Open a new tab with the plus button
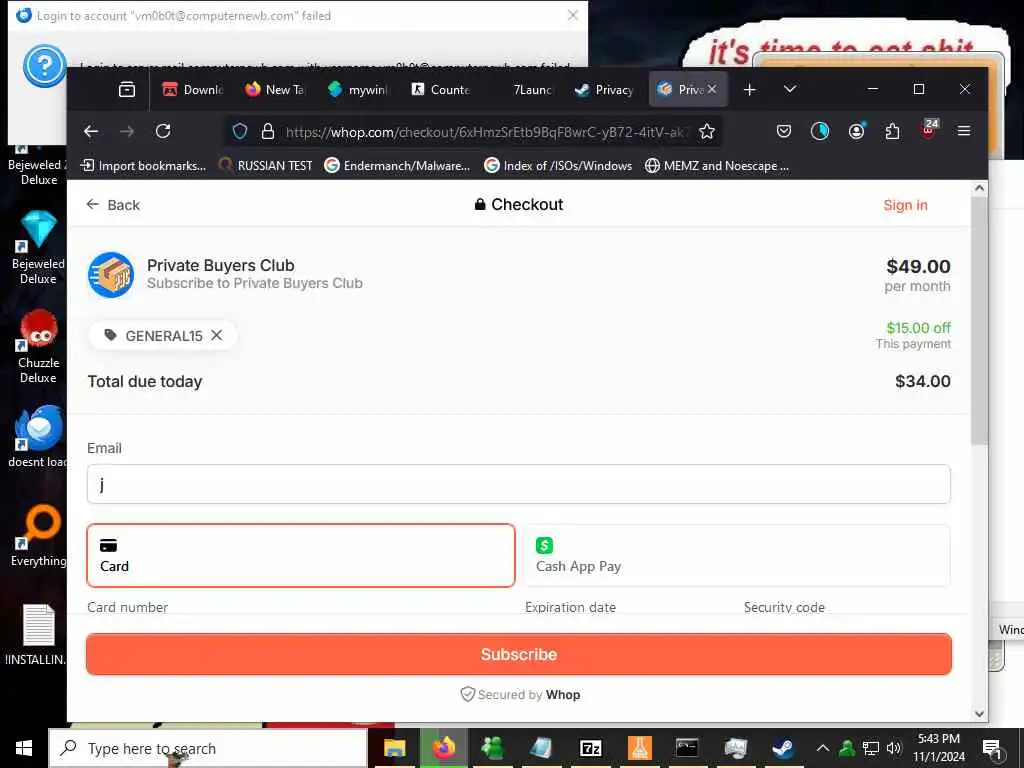This screenshot has height=768, width=1024. 750,89
